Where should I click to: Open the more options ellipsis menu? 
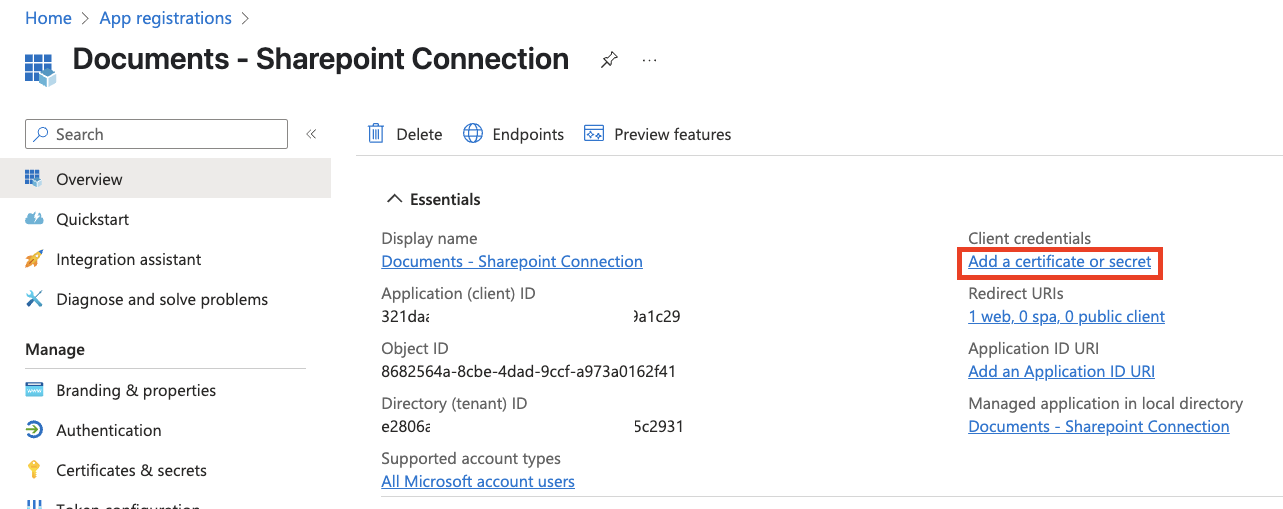click(x=650, y=60)
